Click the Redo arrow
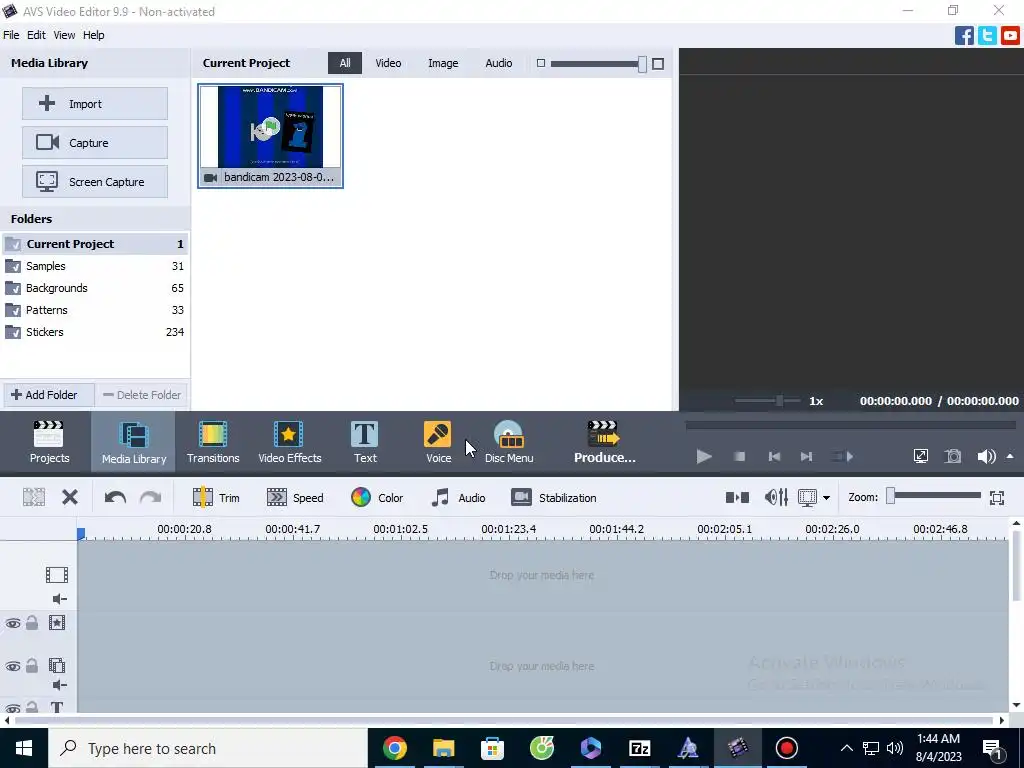Image resolution: width=1024 pixels, height=768 pixels. (150, 498)
